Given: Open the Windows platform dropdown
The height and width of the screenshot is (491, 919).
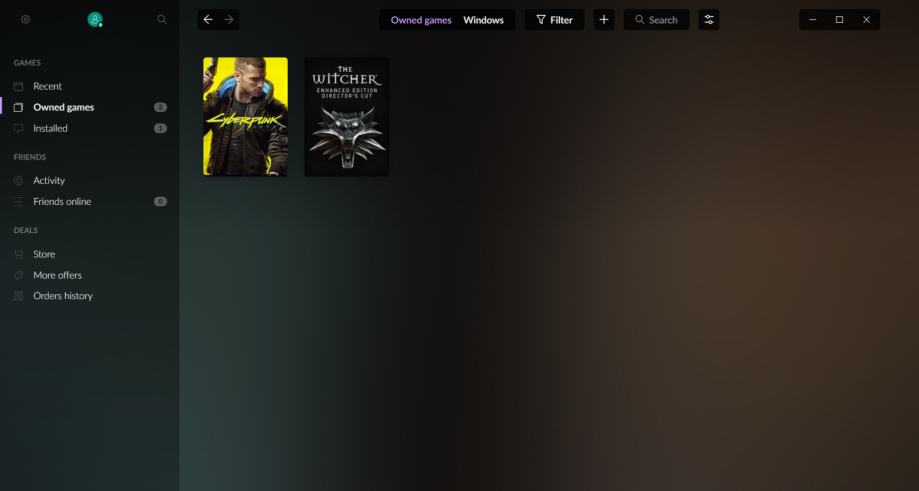Looking at the screenshot, I should 484,20.
